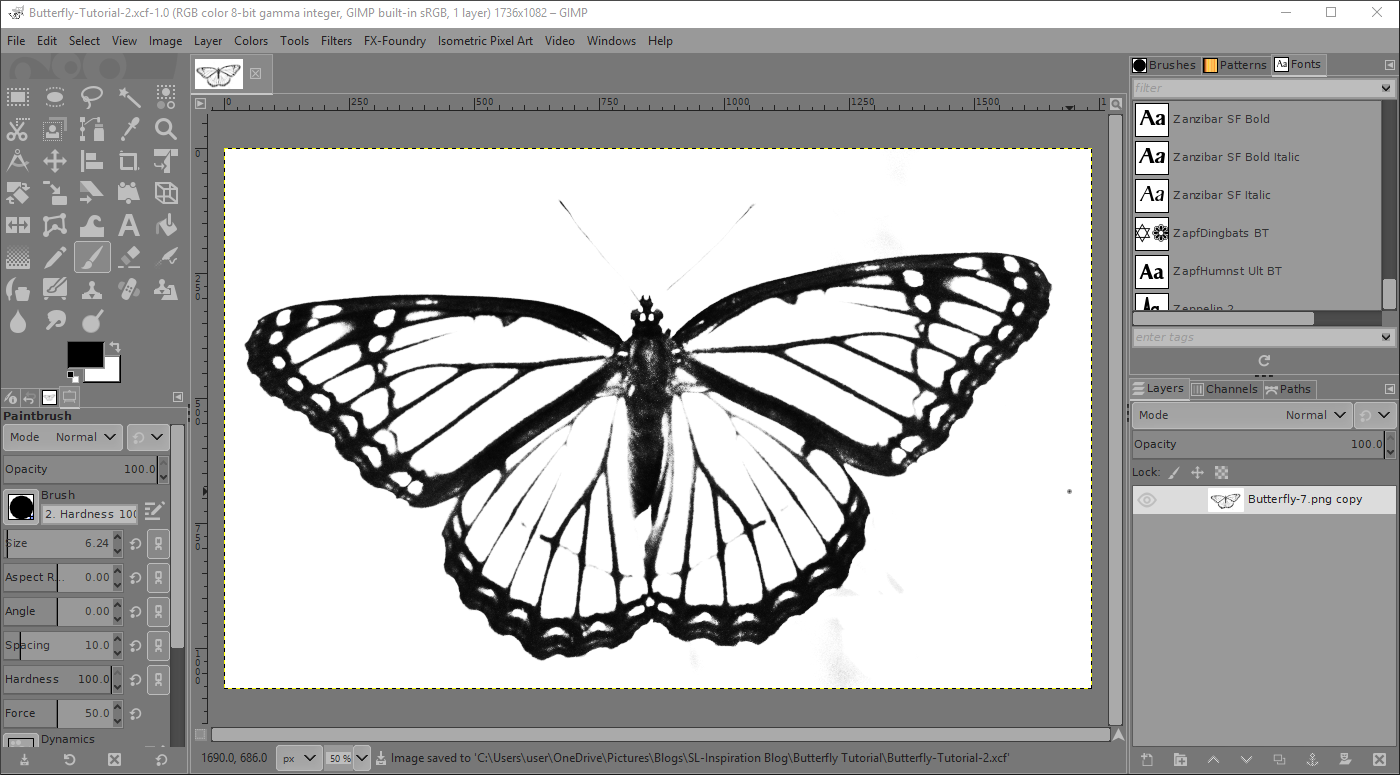The image size is (1400, 775).
Task: Select the Text tool
Action: pyautogui.click(x=128, y=225)
